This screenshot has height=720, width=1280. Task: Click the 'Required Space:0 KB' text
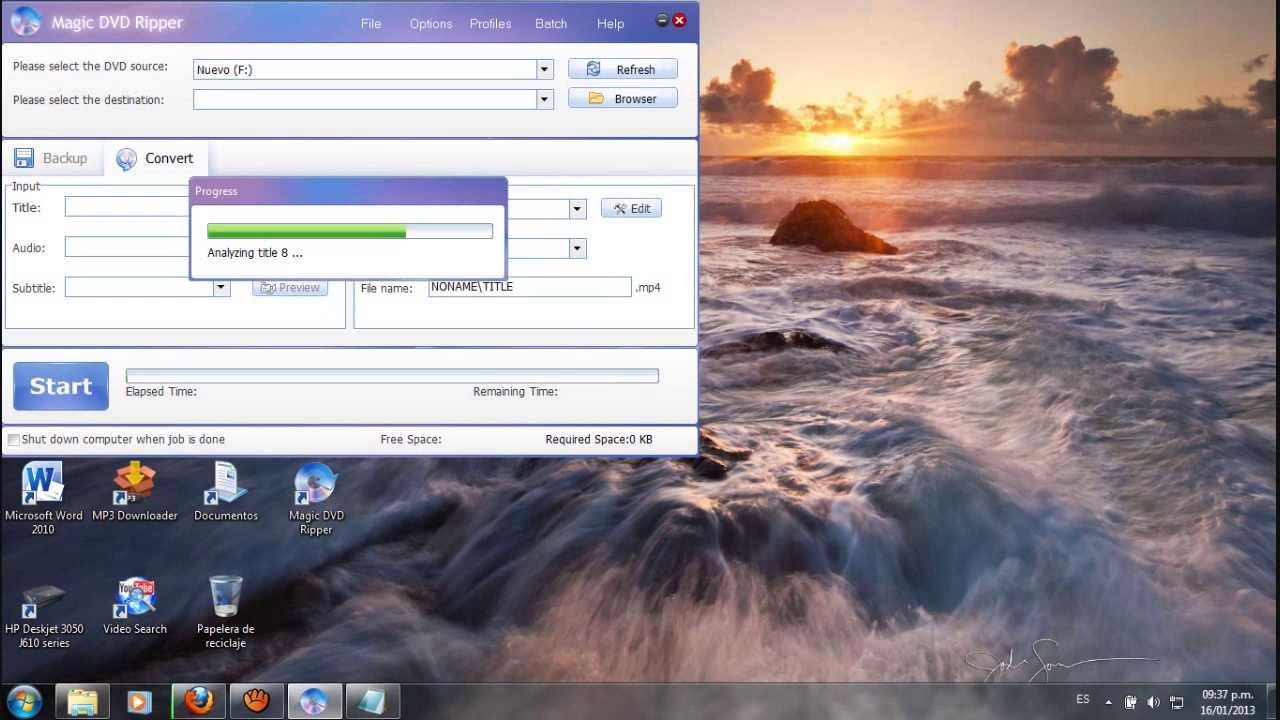(x=599, y=440)
